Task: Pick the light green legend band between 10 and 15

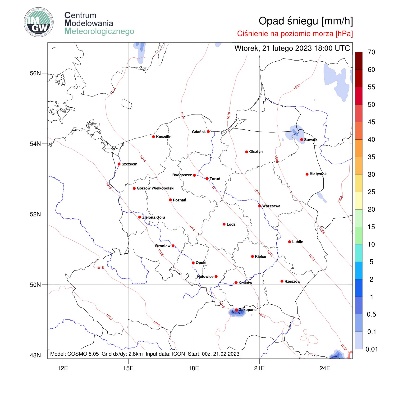Action: (359, 236)
